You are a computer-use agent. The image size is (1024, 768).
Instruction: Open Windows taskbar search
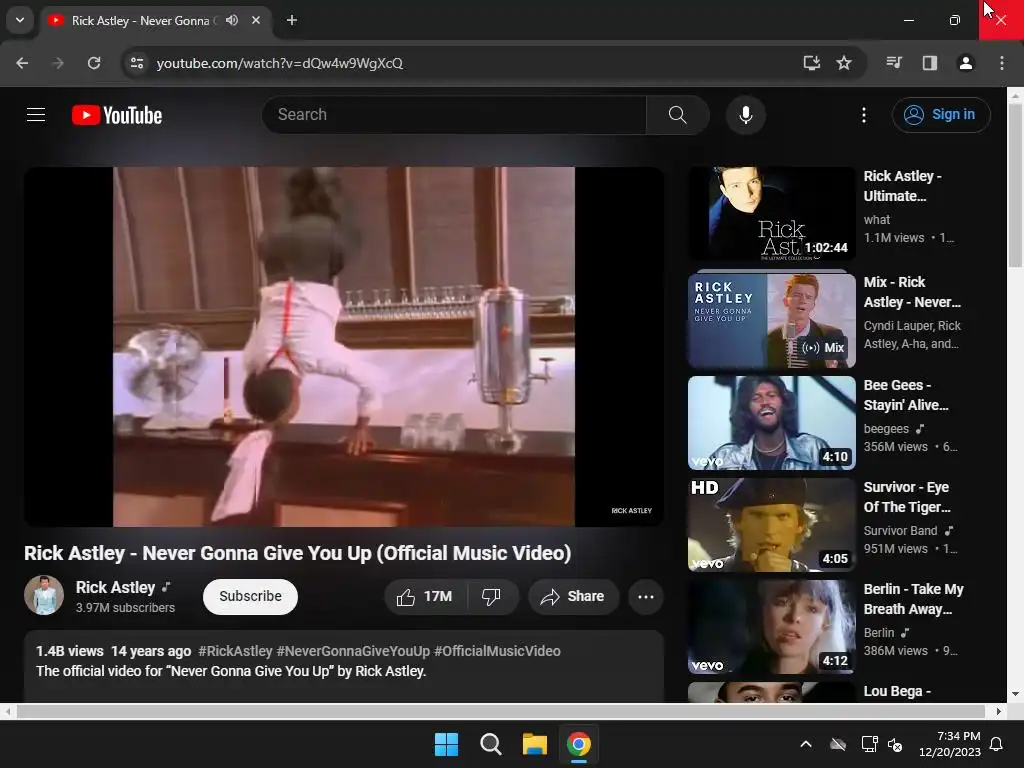click(x=490, y=744)
